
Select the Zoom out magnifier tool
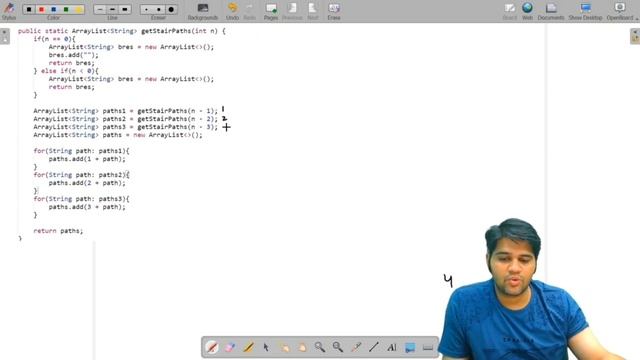point(338,347)
